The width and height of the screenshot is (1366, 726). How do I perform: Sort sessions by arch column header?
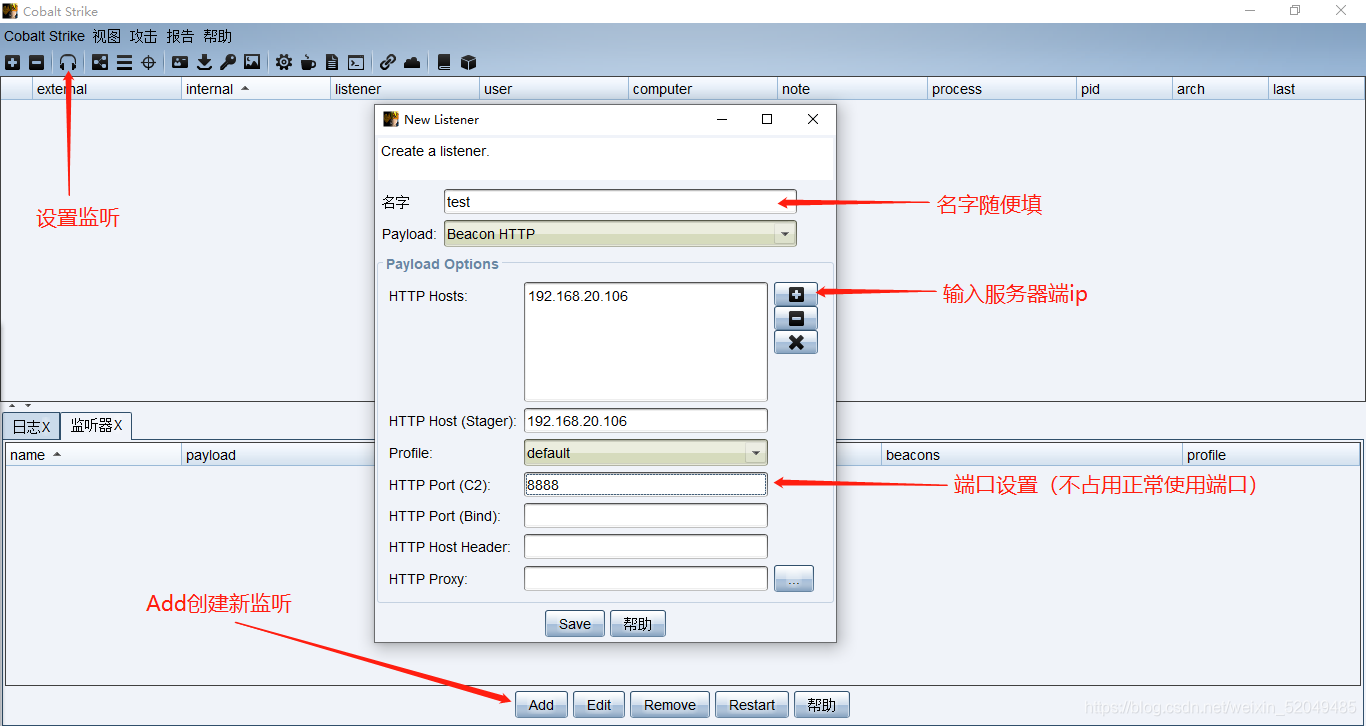1221,89
